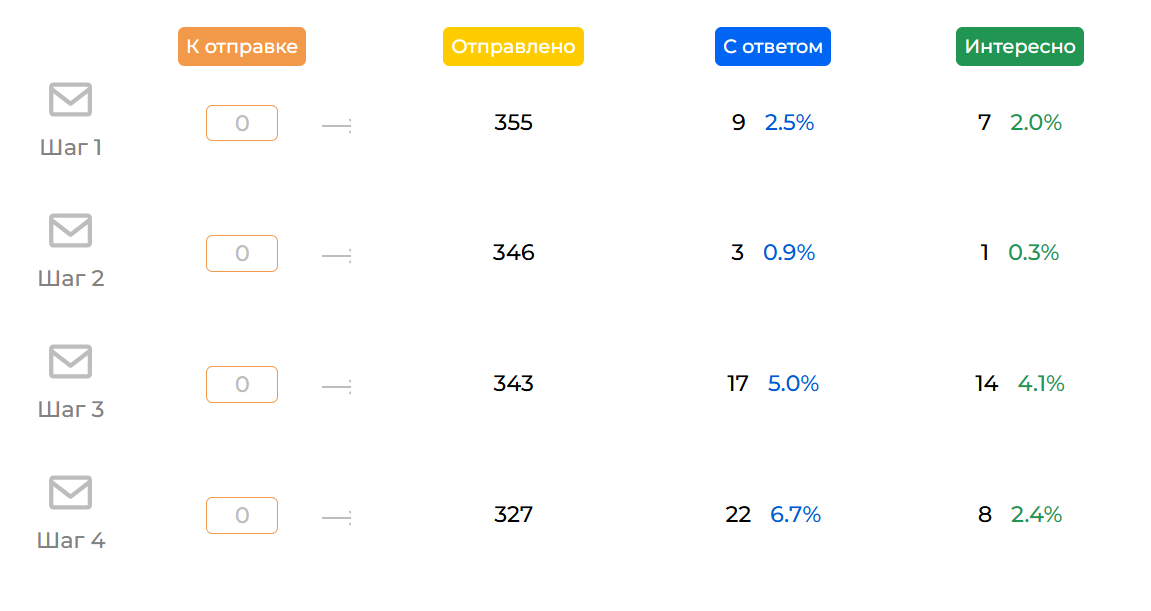
Task: Click the Шаг 4 to-send count box
Action: point(242,516)
